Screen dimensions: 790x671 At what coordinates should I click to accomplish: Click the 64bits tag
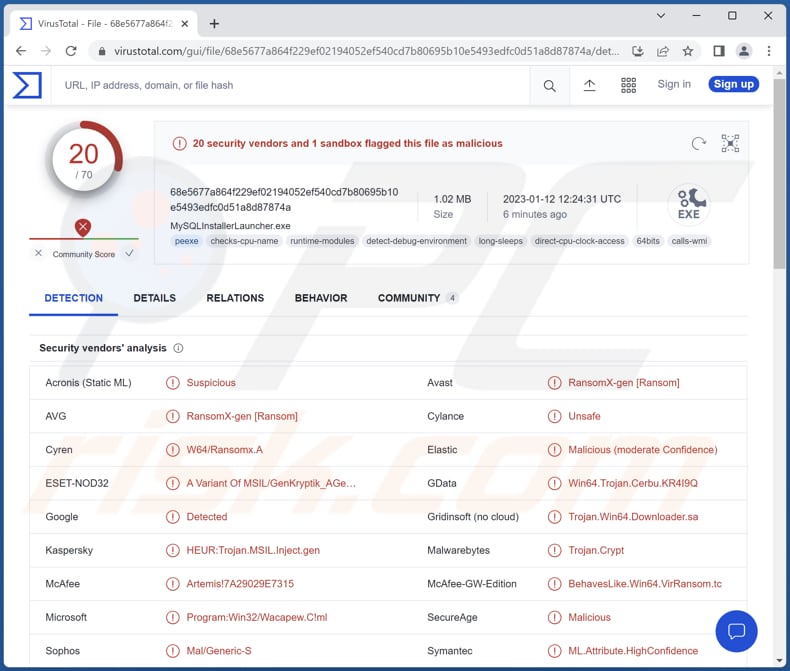click(648, 241)
